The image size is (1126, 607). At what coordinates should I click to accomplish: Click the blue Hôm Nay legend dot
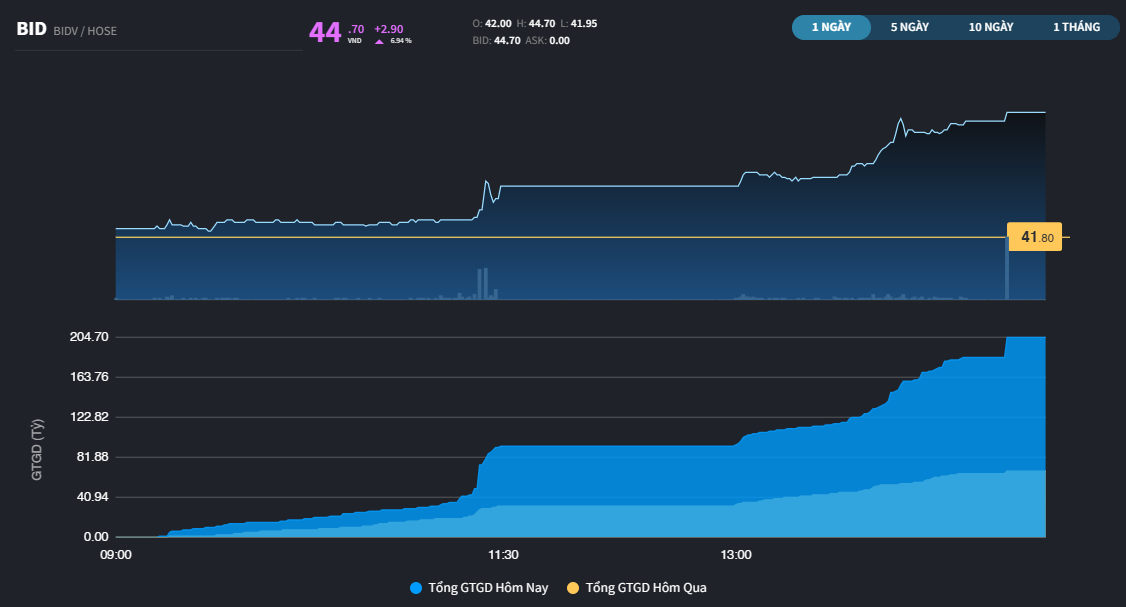(x=416, y=588)
